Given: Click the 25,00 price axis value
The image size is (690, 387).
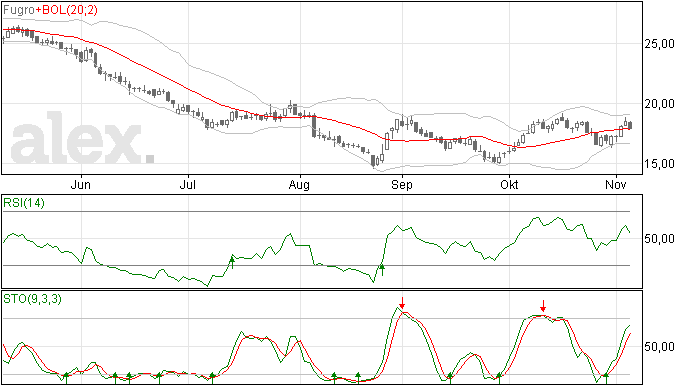Looking at the screenshot, I should point(659,44).
